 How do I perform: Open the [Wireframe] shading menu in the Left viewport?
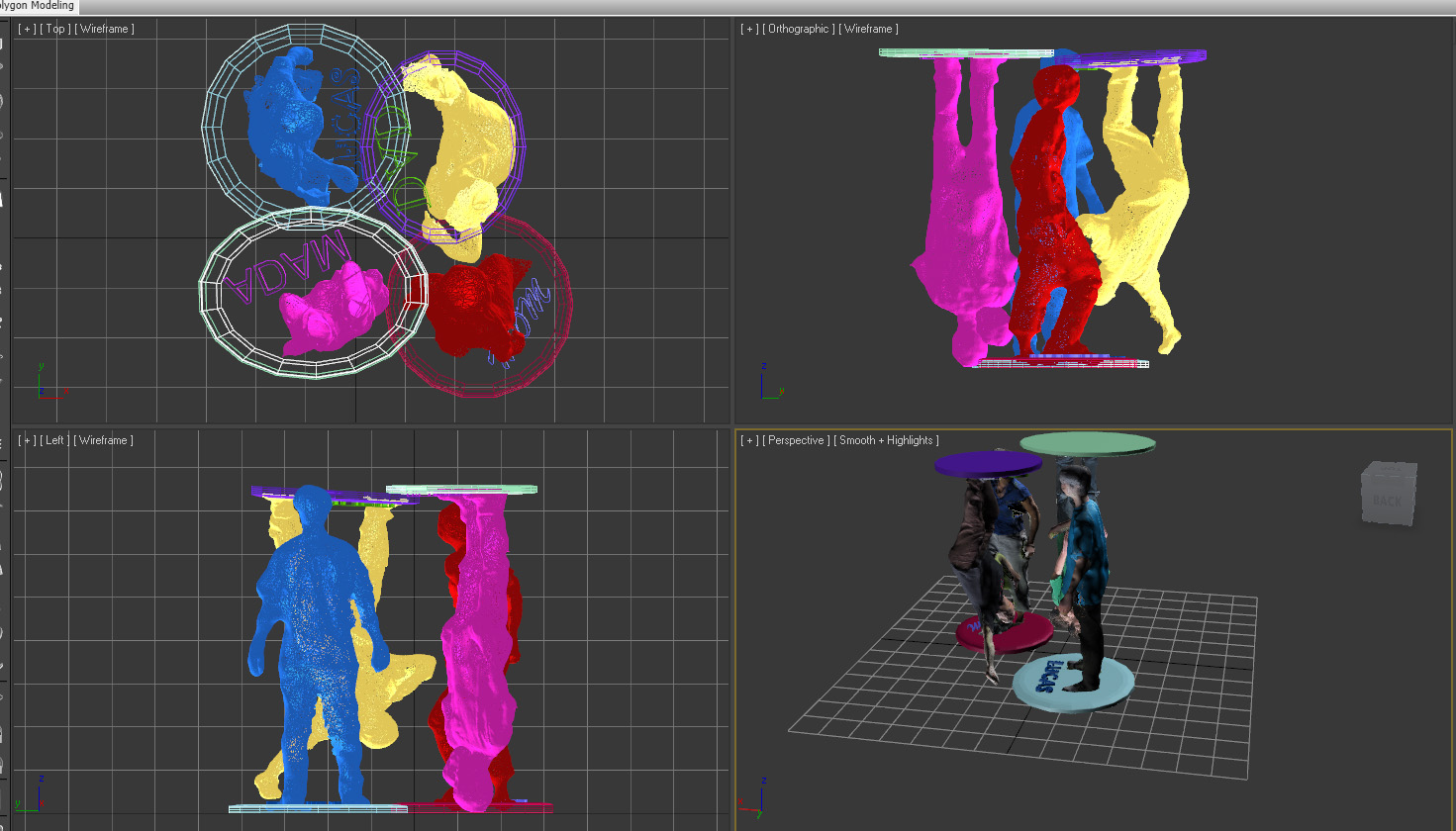[103, 440]
